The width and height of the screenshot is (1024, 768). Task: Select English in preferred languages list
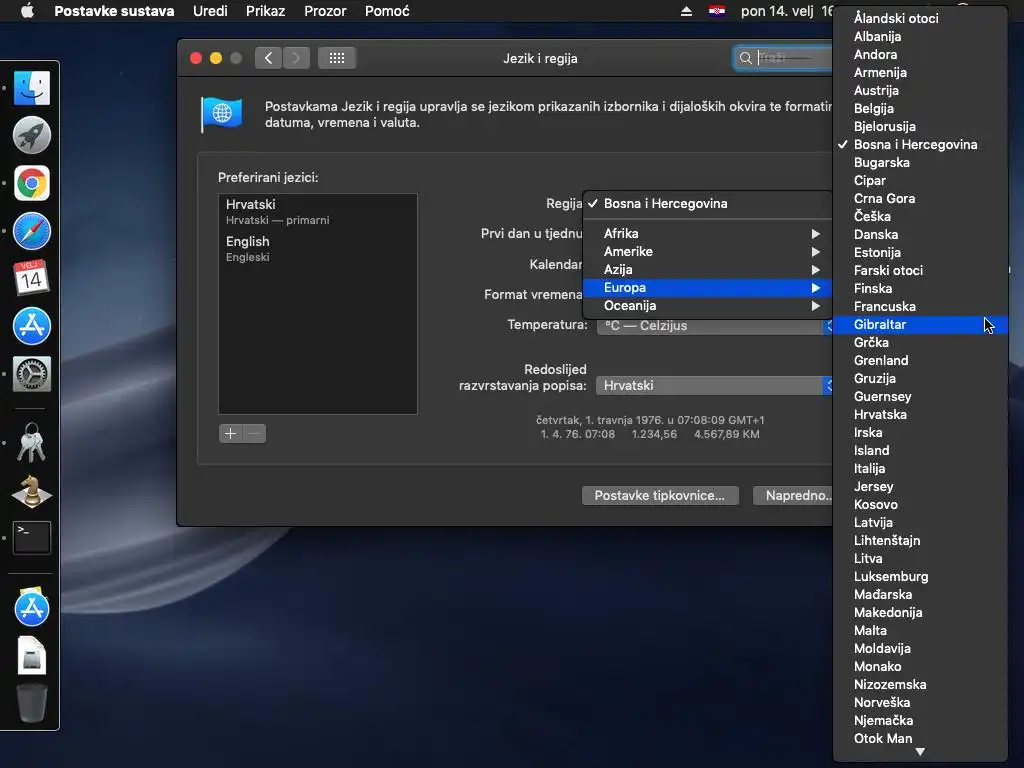317,249
